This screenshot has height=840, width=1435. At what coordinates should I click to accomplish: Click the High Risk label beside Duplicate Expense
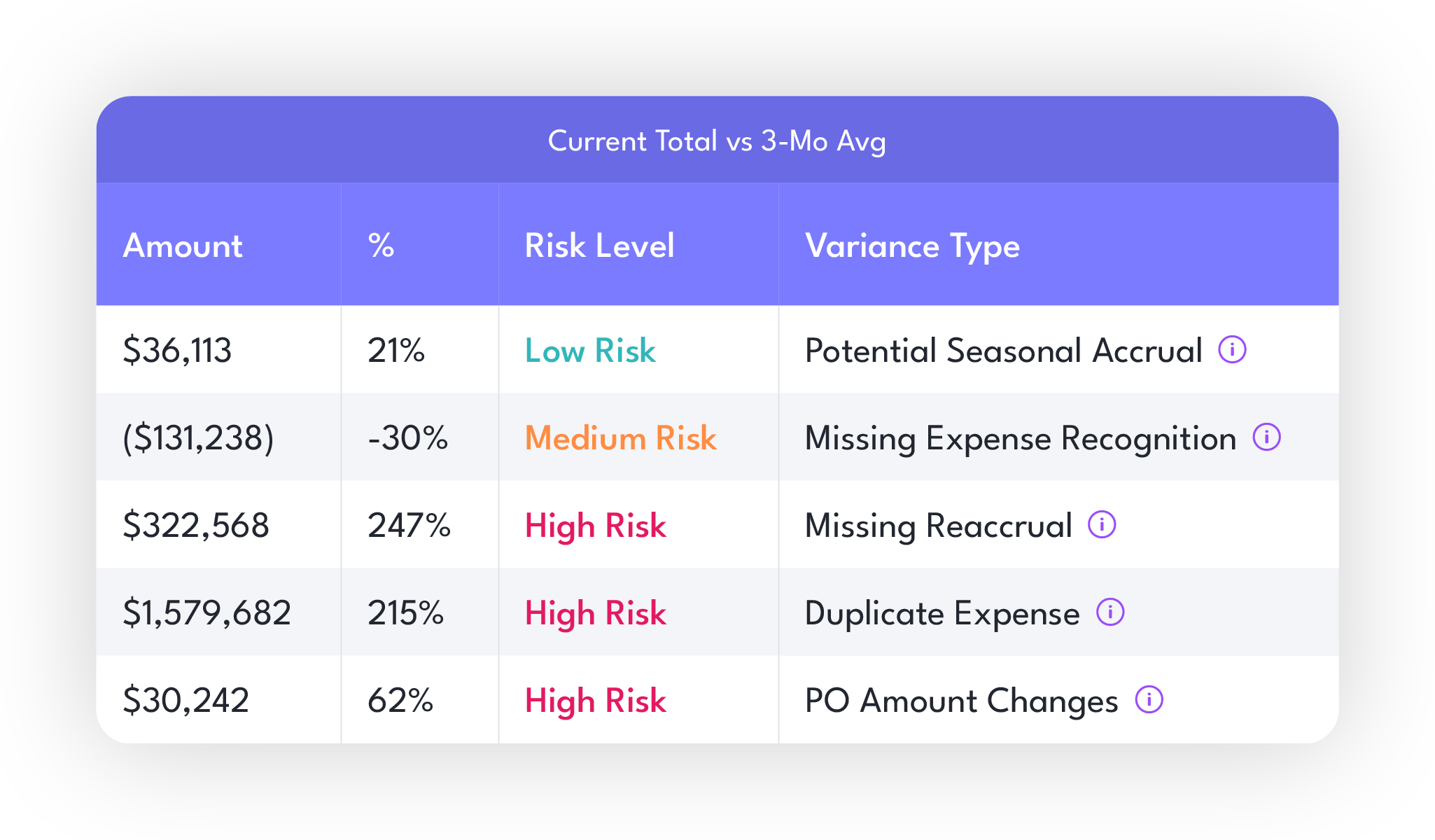tap(596, 613)
